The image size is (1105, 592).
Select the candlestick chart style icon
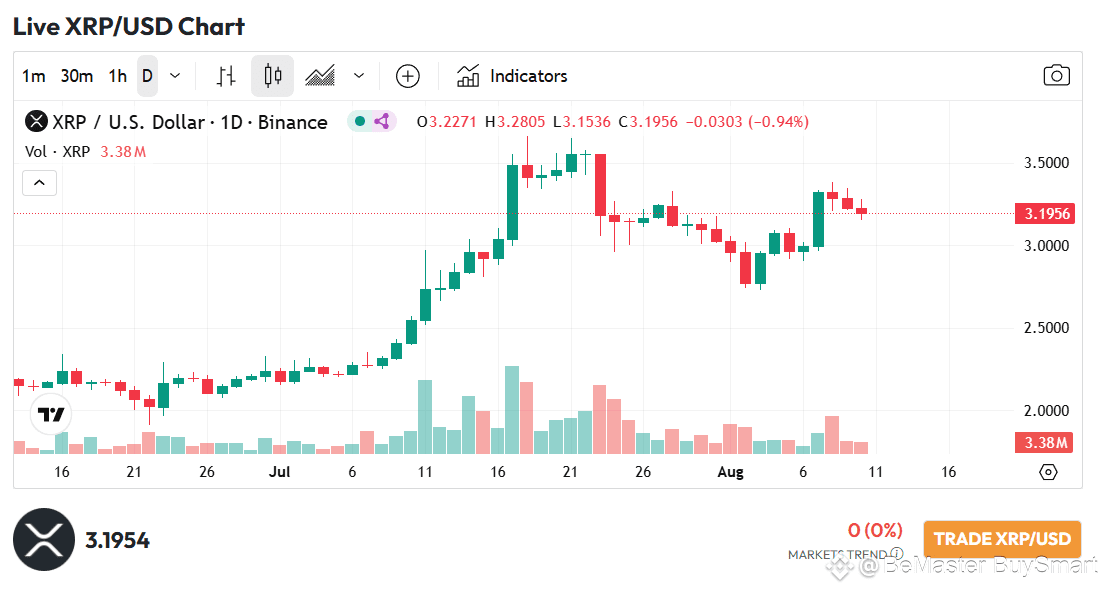[273, 76]
